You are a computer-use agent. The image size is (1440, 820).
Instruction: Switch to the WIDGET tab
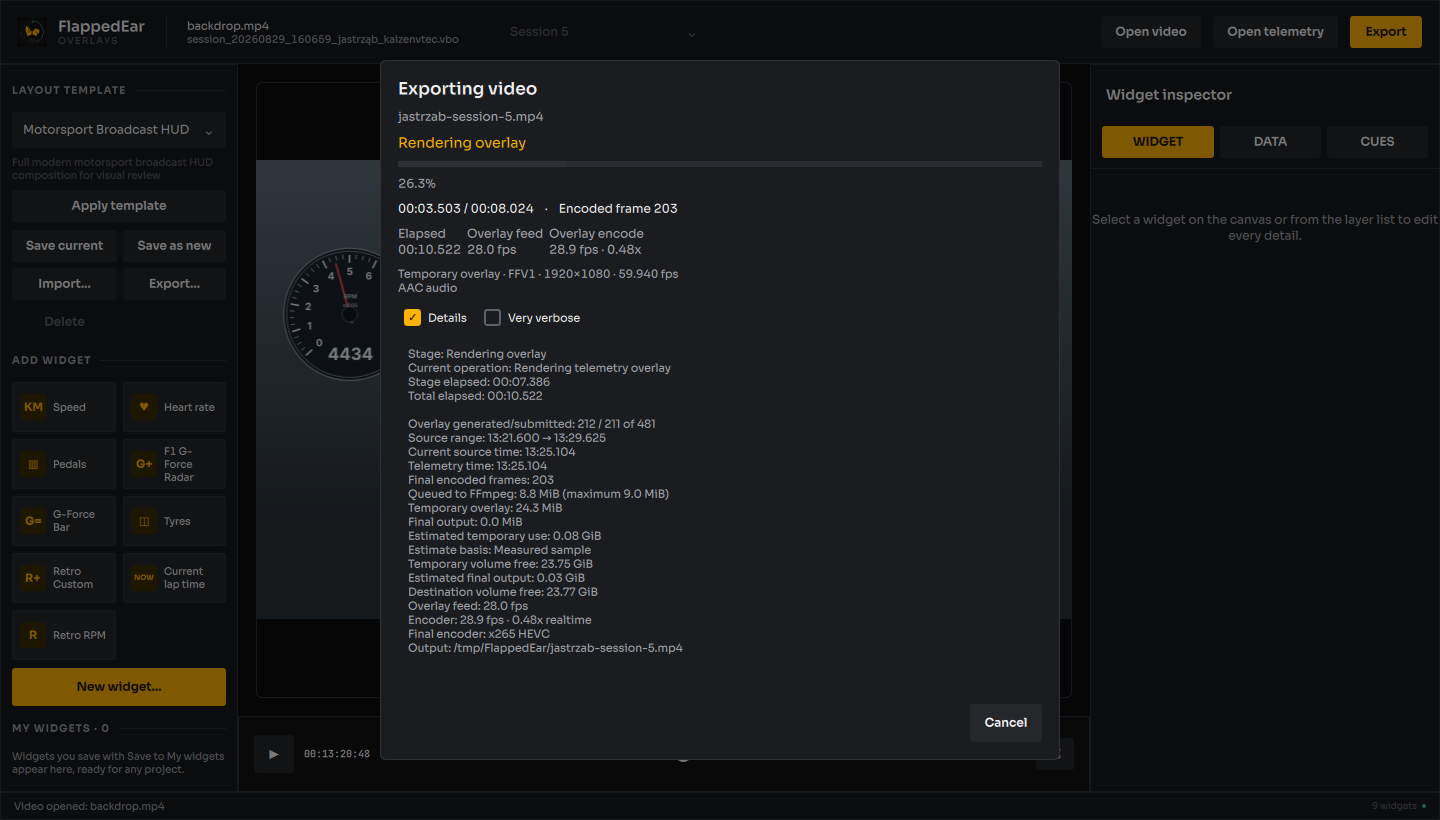pyautogui.click(x=1158, y=142)
